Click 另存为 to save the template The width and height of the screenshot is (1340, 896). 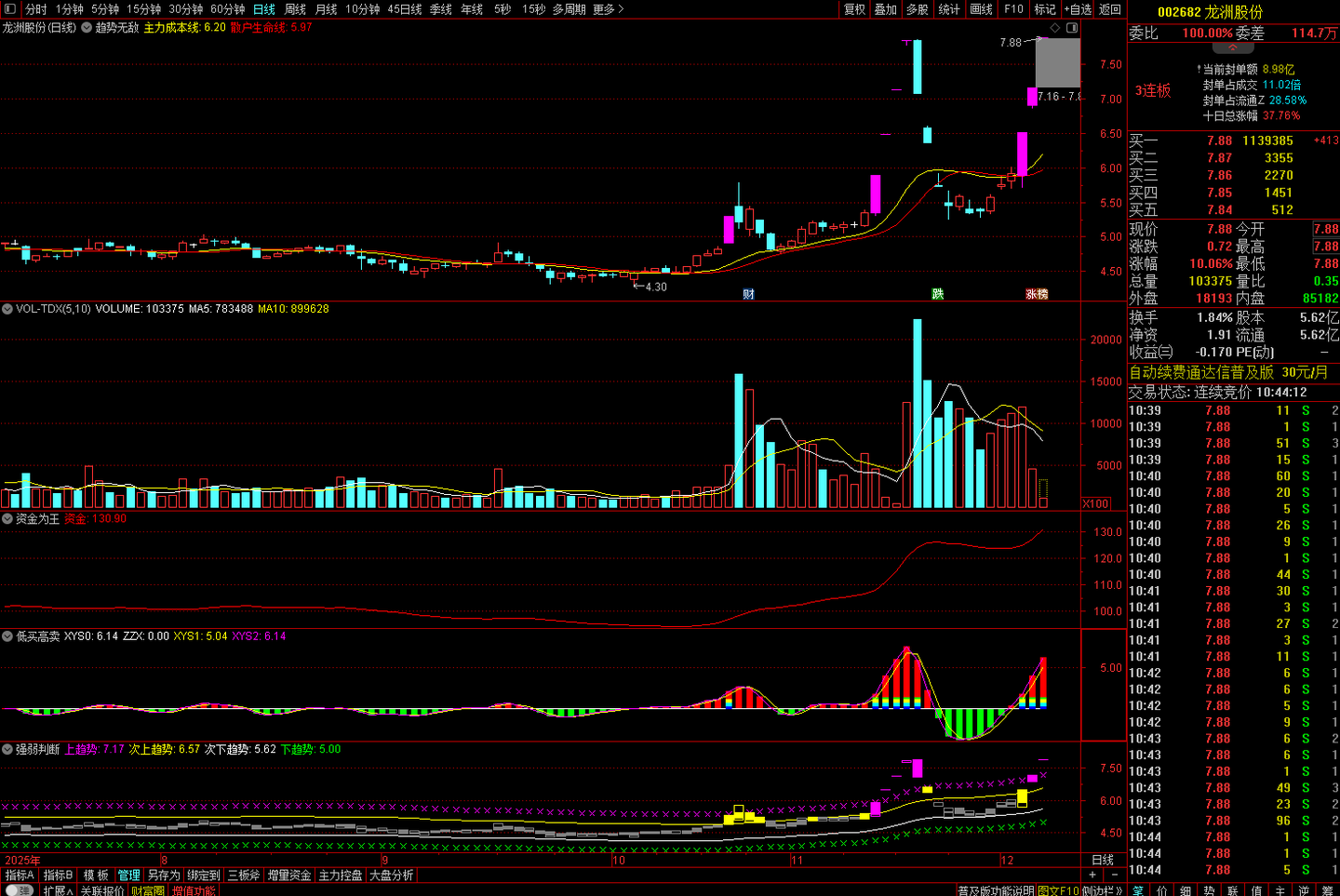click(x=164, y=876)
